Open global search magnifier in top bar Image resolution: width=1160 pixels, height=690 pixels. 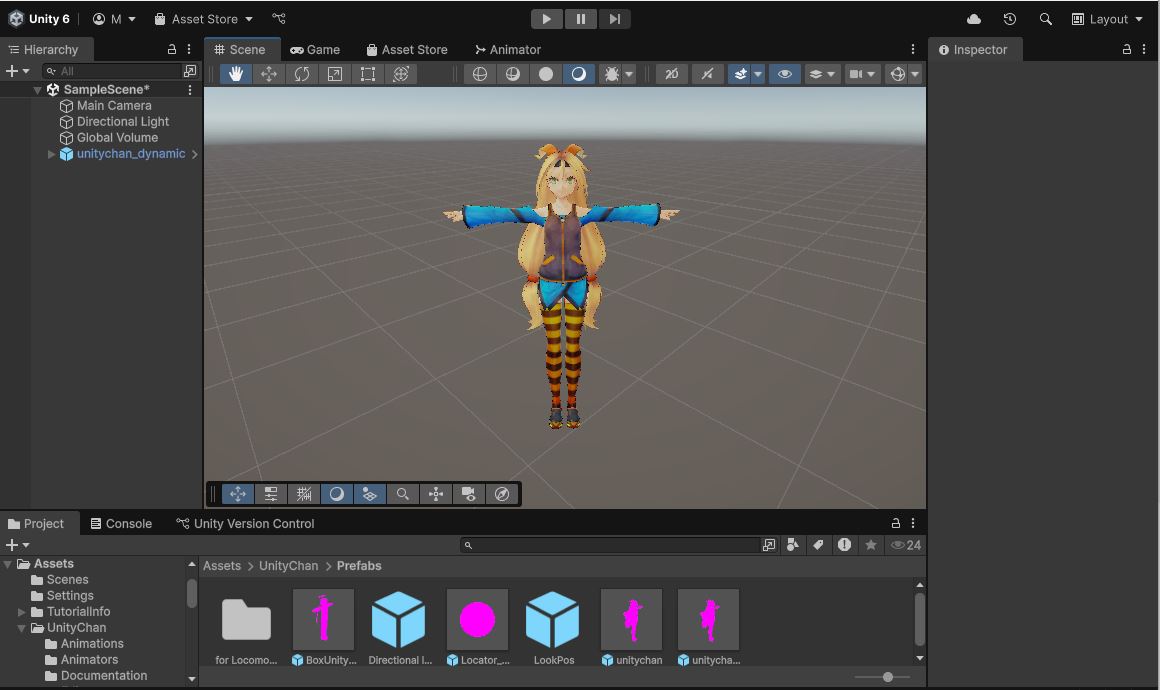pos(1045,19)
